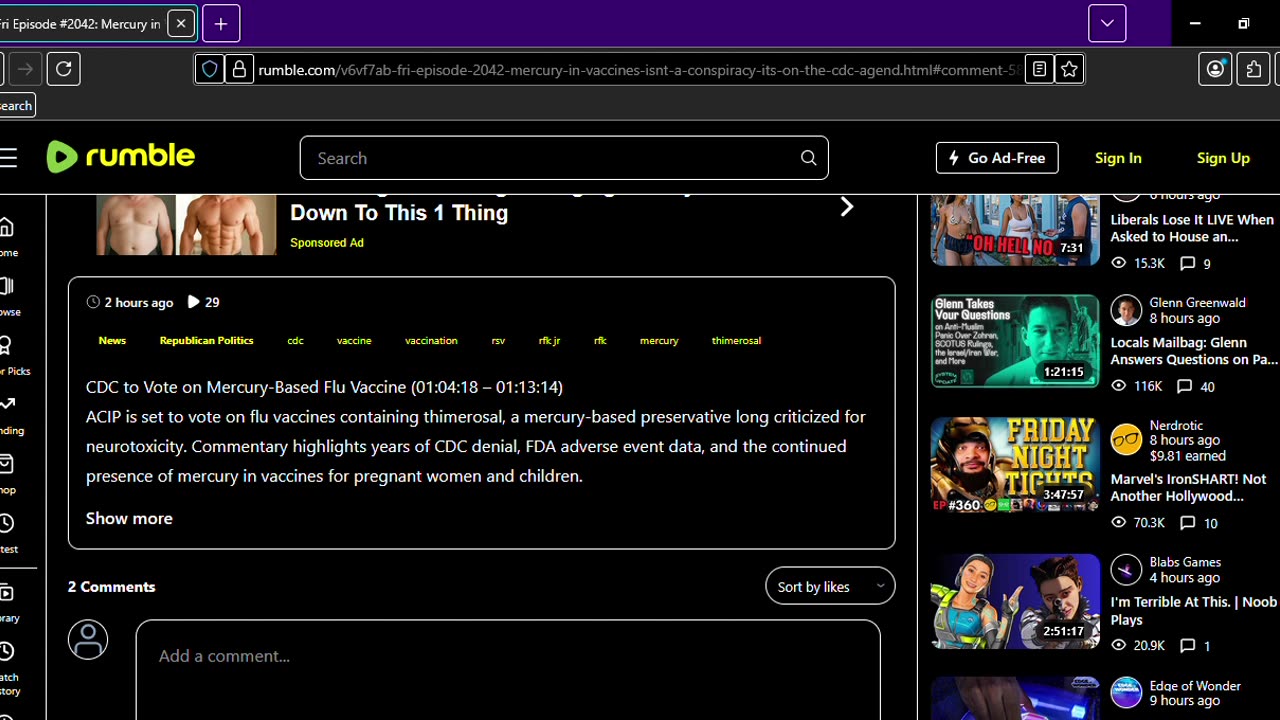Open Trending in the left sidebar
Image resolution: width=1280 pixels, height=720 pixels.
pyautogui.click(x=9, y=414)
